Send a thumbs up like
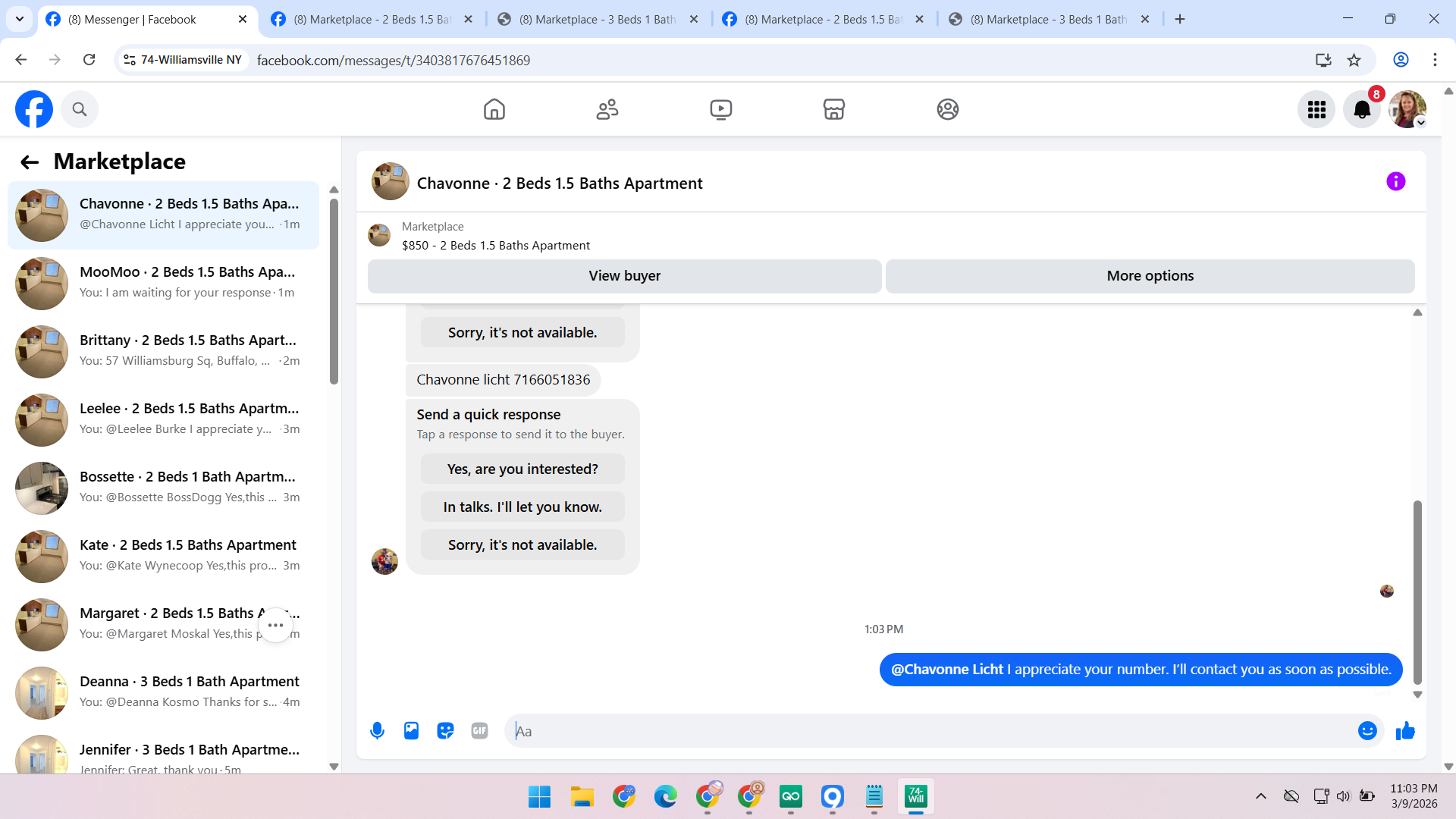The width and height of the screenshot is (1456, 819). coord(1405,731)
